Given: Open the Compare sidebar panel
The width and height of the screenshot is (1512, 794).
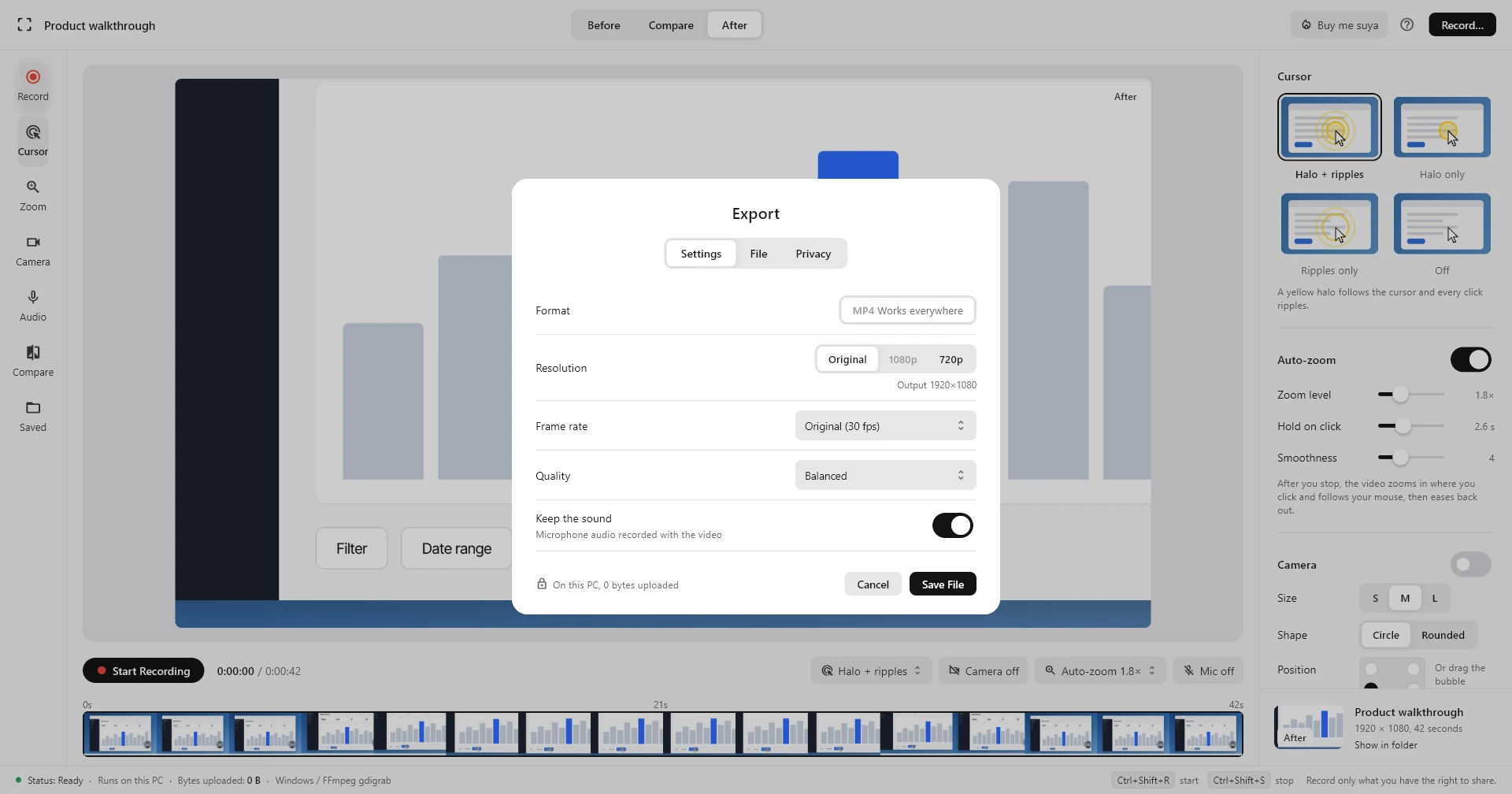Looking at the screenshot, I should tap(33, 361).
